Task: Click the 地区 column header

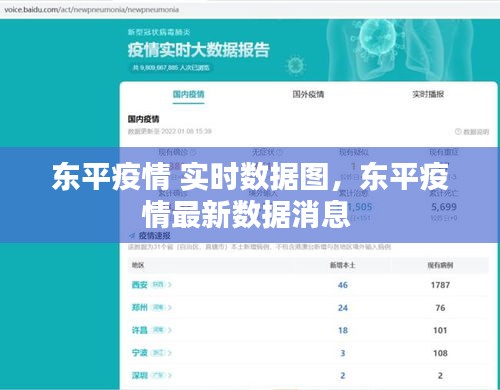Action: (138, 265)
